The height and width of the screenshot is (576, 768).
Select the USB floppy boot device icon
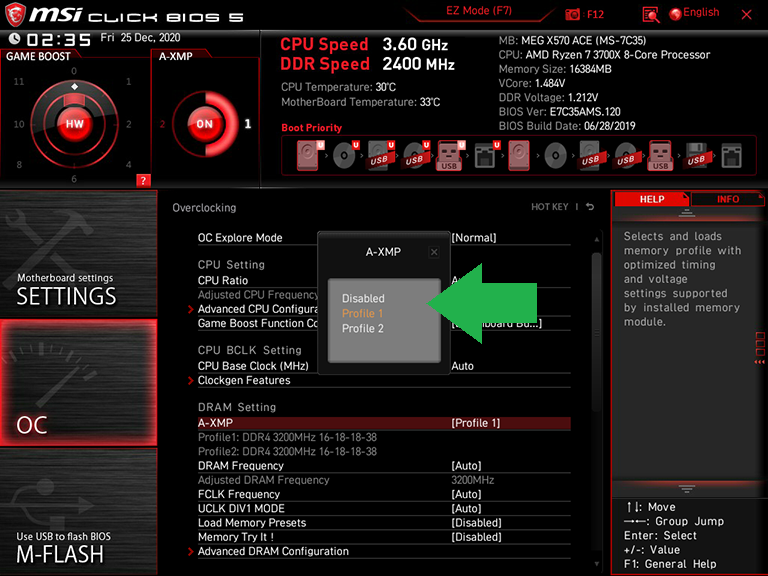(696, 155)
